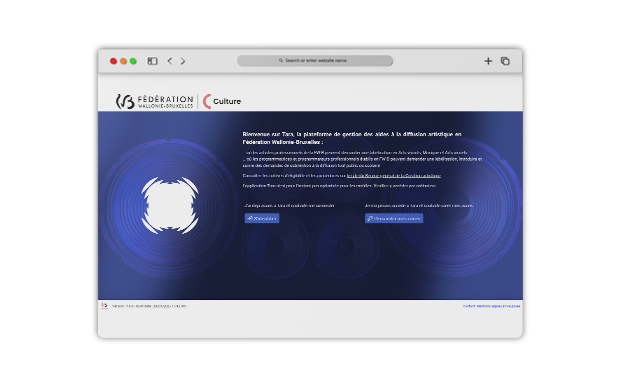Click the green fullscreen window button
Image resolution: width=620 pixels, height=368 pixels.
pos(133,61)
